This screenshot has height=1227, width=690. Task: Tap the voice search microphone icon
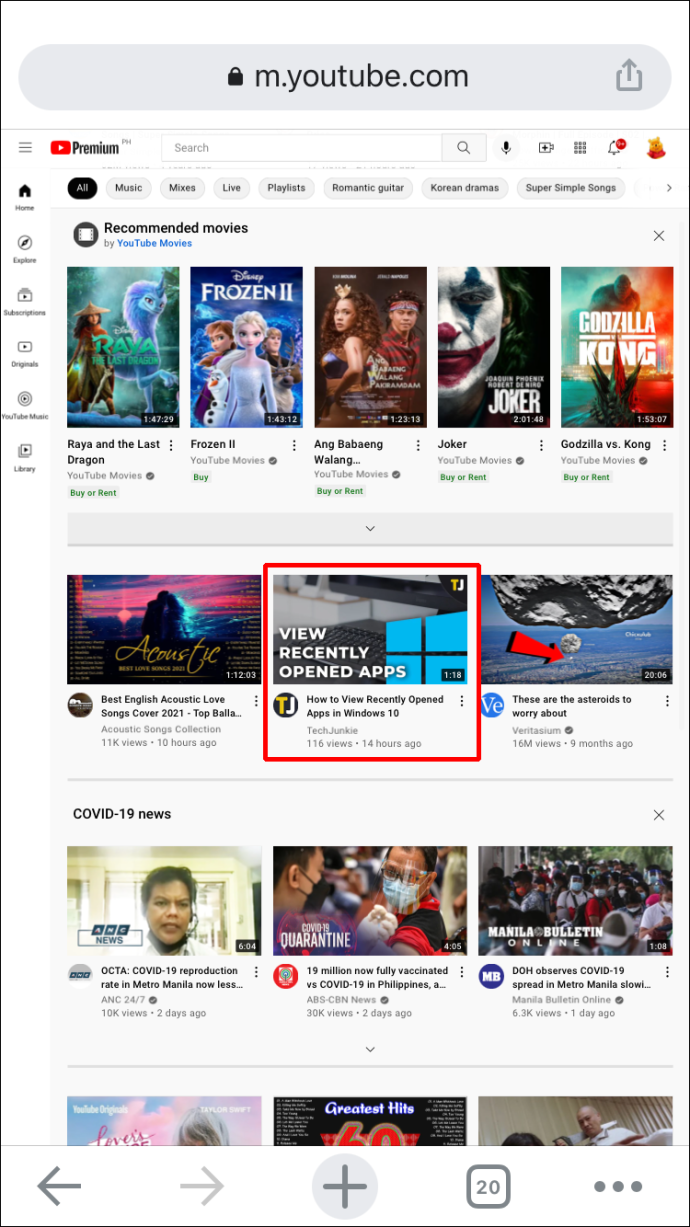coord(506,148)
